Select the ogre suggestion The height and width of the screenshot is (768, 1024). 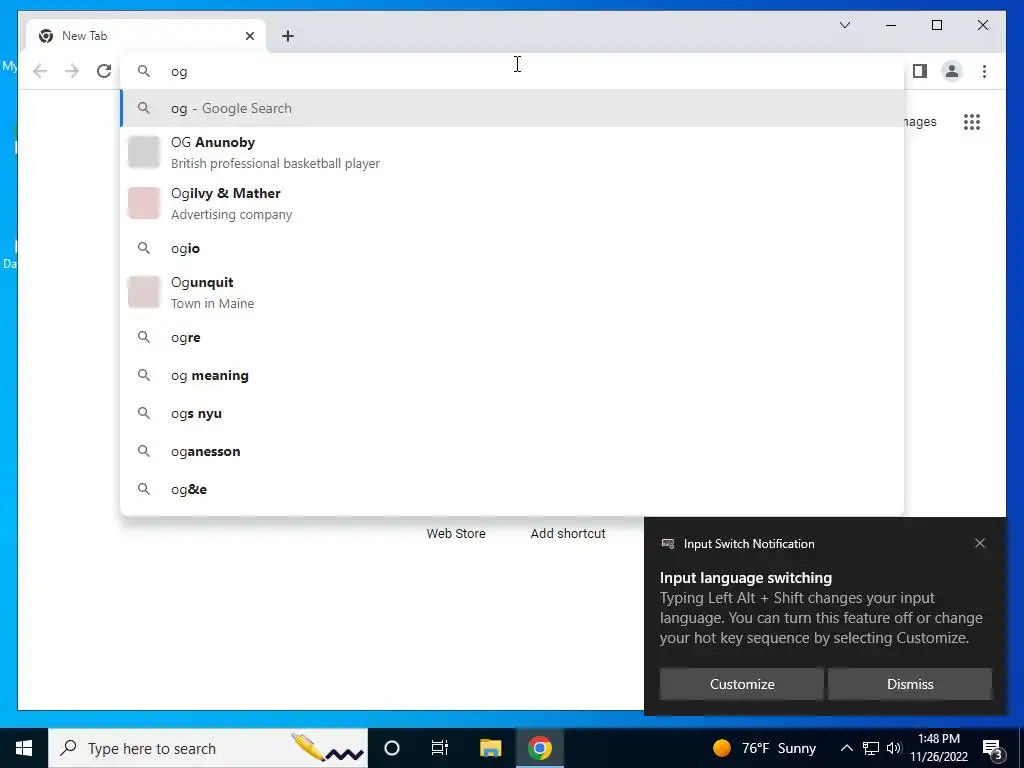point(512,338)
